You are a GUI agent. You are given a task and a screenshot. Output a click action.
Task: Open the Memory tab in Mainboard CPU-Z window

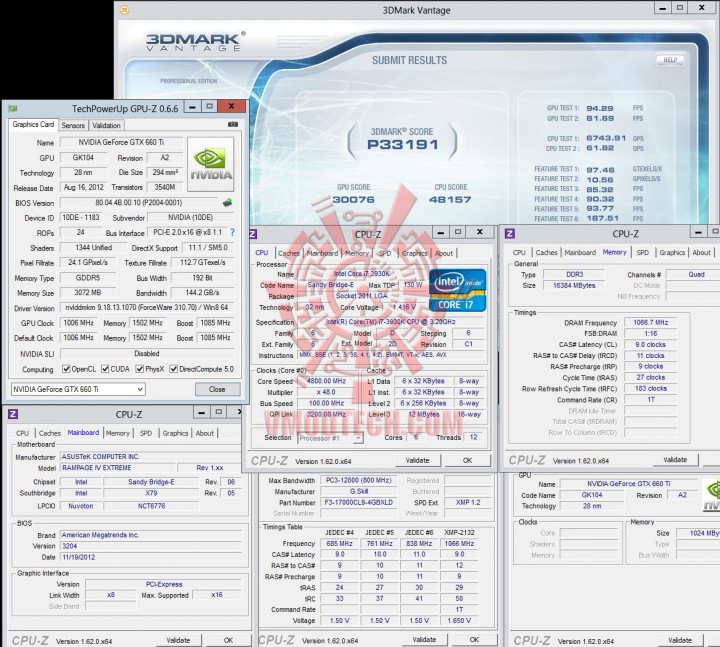pyautogui.click(x=118, y=433)
